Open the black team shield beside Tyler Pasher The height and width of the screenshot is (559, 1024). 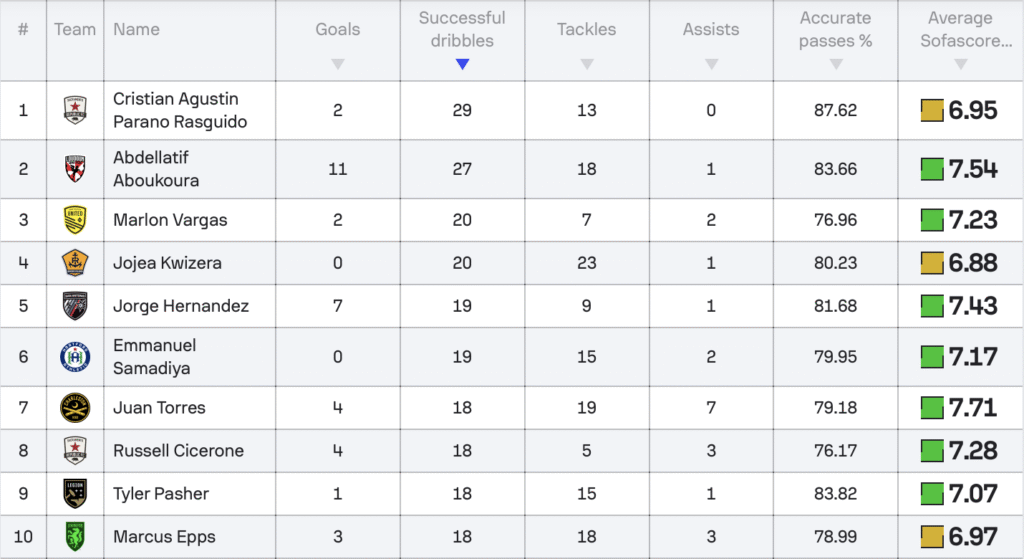pos(75,493)
